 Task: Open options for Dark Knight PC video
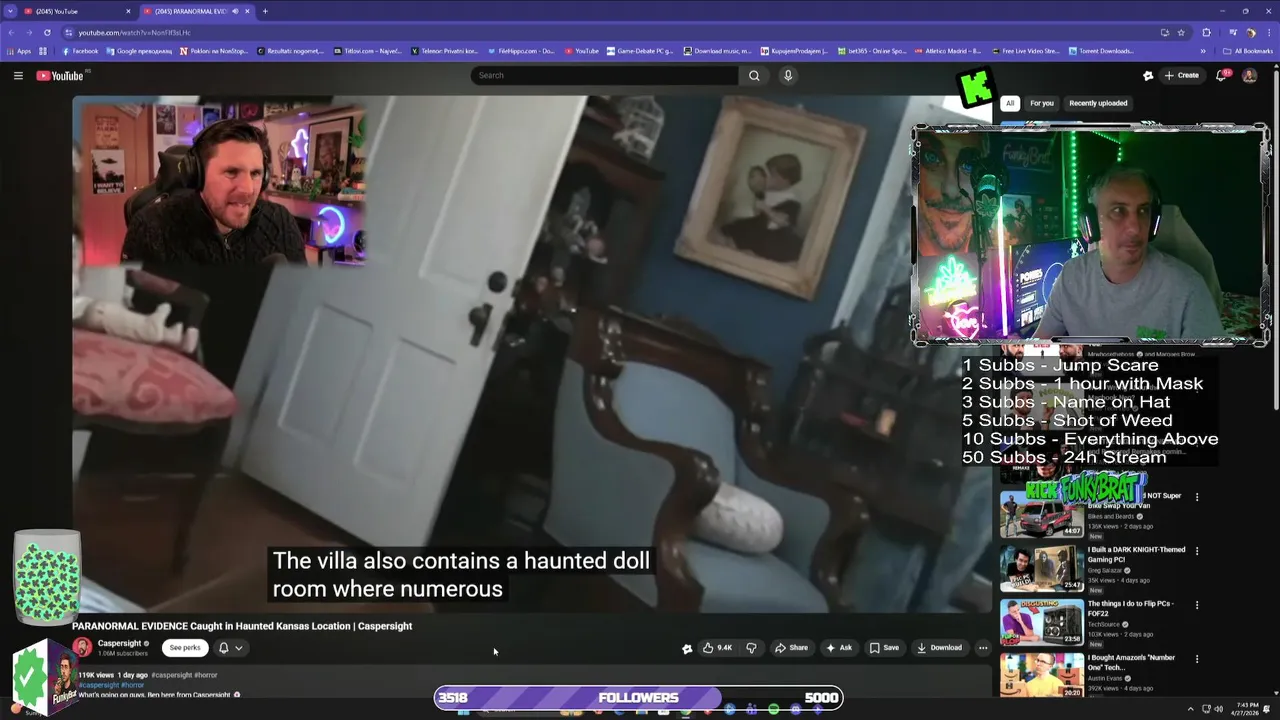click(1197, 551)
